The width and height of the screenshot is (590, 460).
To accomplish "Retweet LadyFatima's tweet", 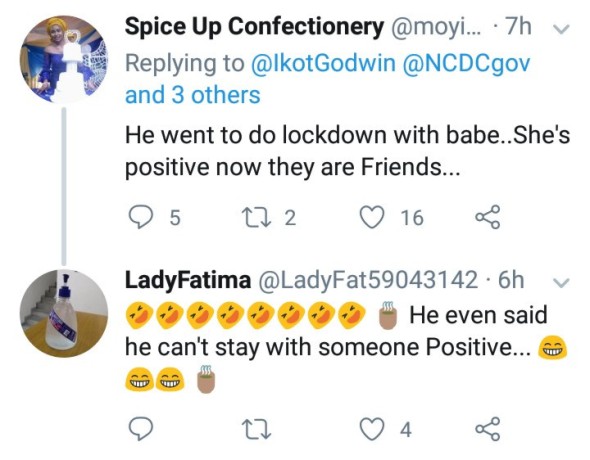I will [256, 429].
